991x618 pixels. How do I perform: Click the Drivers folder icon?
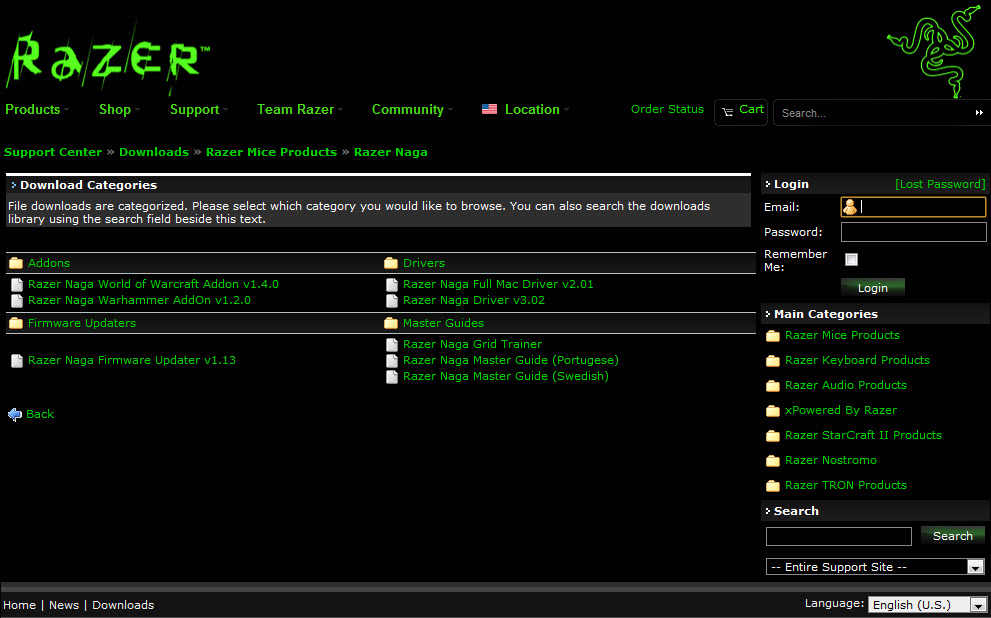click(391, 263)
